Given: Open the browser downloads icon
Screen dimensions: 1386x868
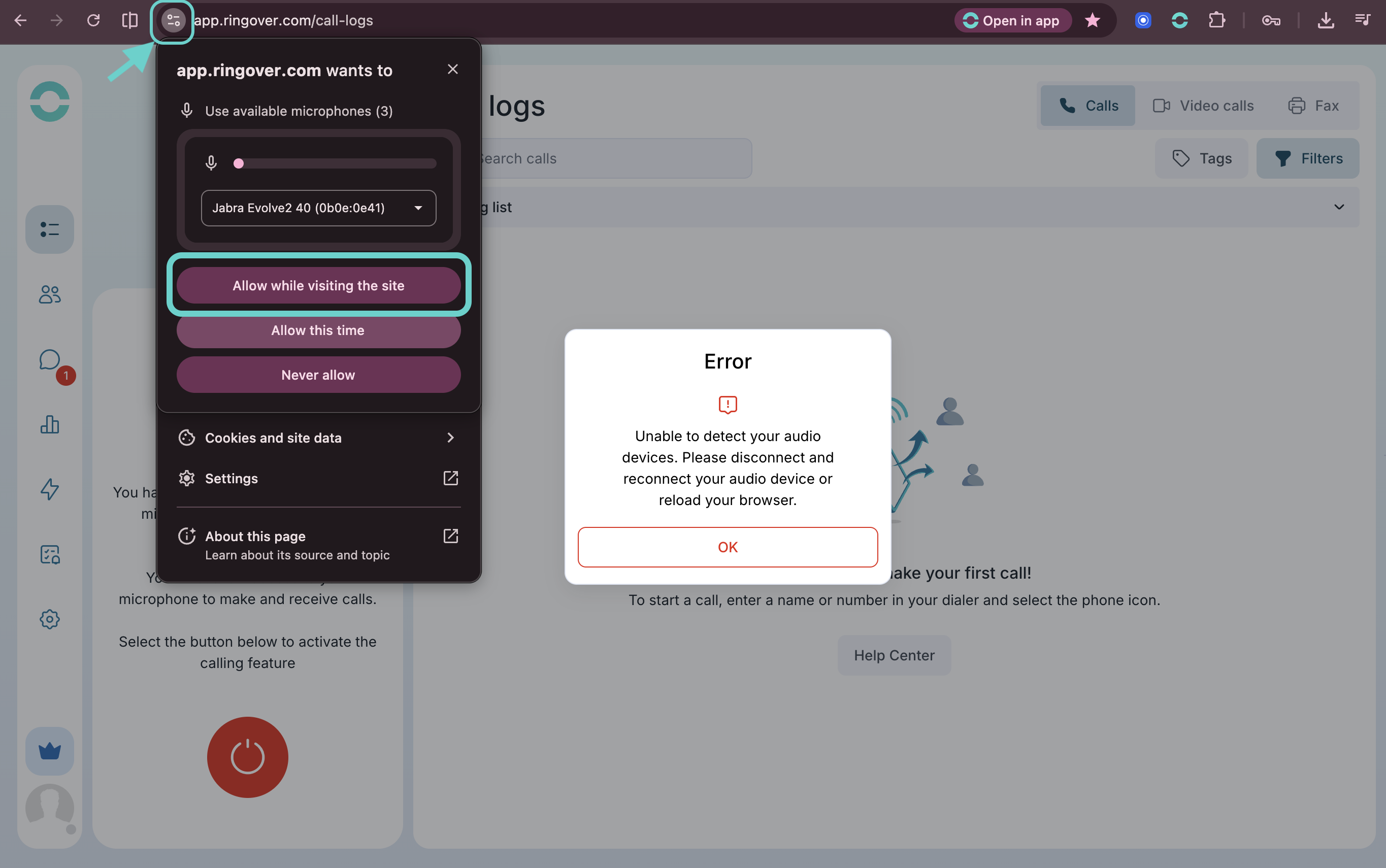Looking at the screenshot, I should (1326, 21).
